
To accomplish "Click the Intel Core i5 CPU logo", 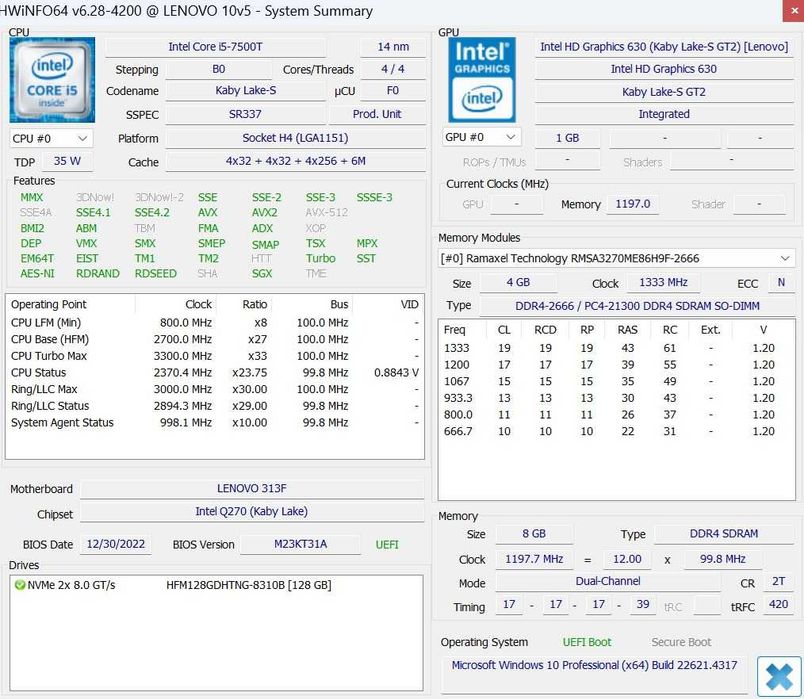I will click(x=52, y=79).
